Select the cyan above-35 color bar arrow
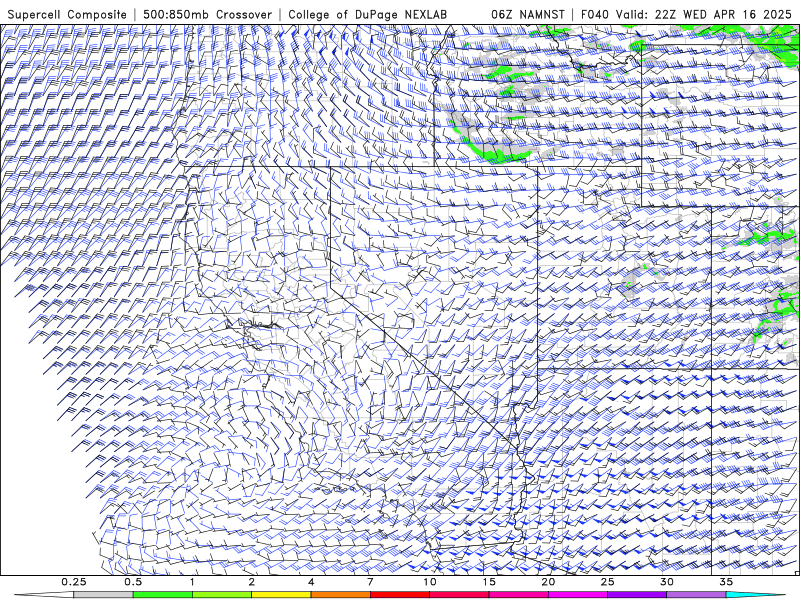The width and height of the screenshot is (800, 600). coord(755,595)
